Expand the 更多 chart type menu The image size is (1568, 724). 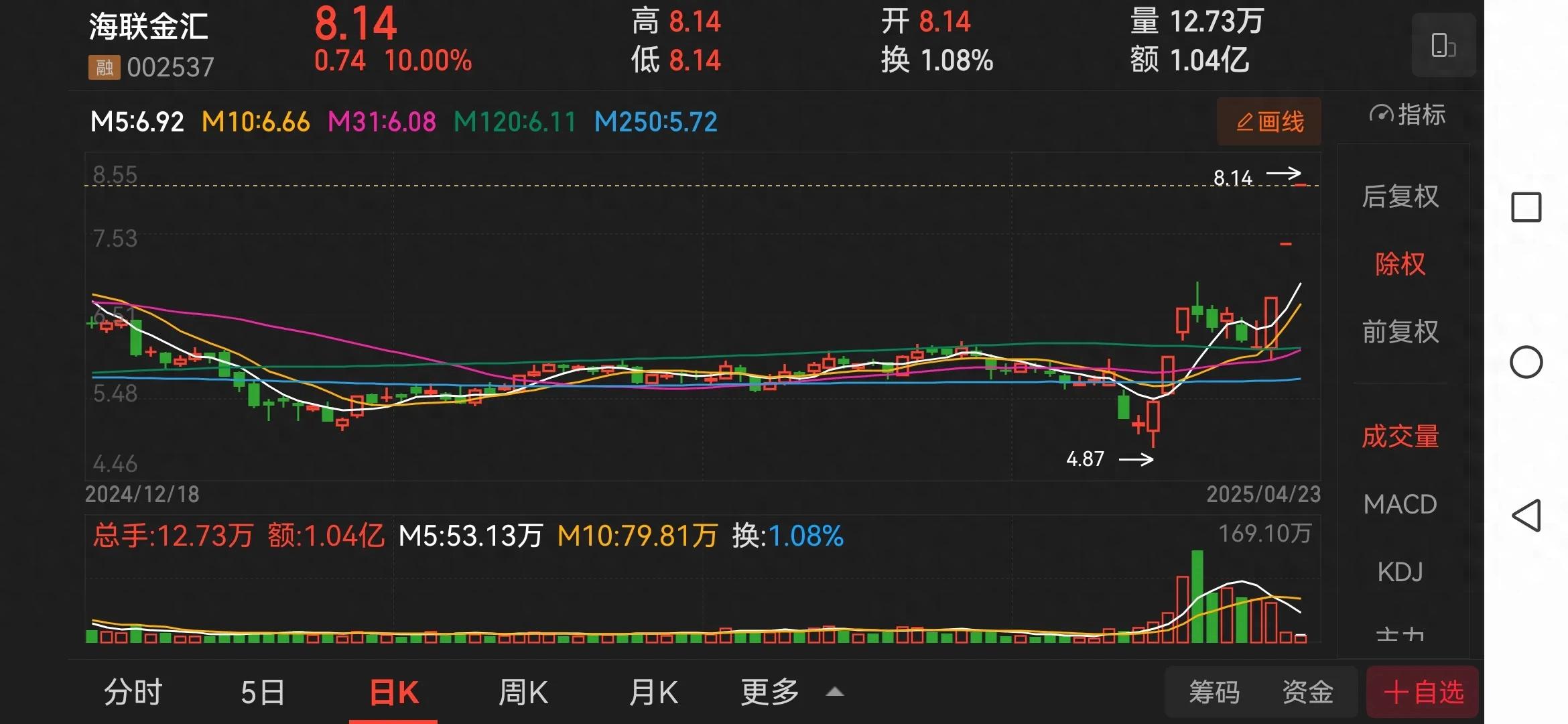[x=770, y=691]
